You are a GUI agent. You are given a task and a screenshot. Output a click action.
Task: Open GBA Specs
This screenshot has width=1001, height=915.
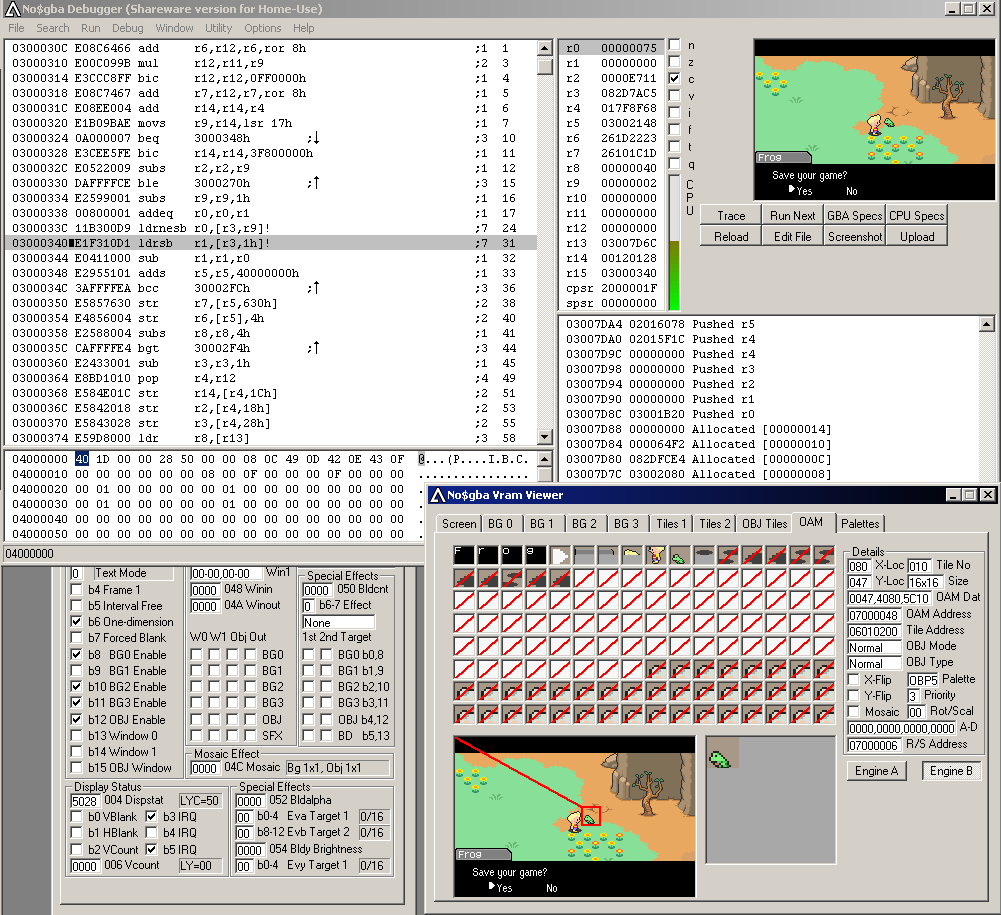[x=854, y=216]
